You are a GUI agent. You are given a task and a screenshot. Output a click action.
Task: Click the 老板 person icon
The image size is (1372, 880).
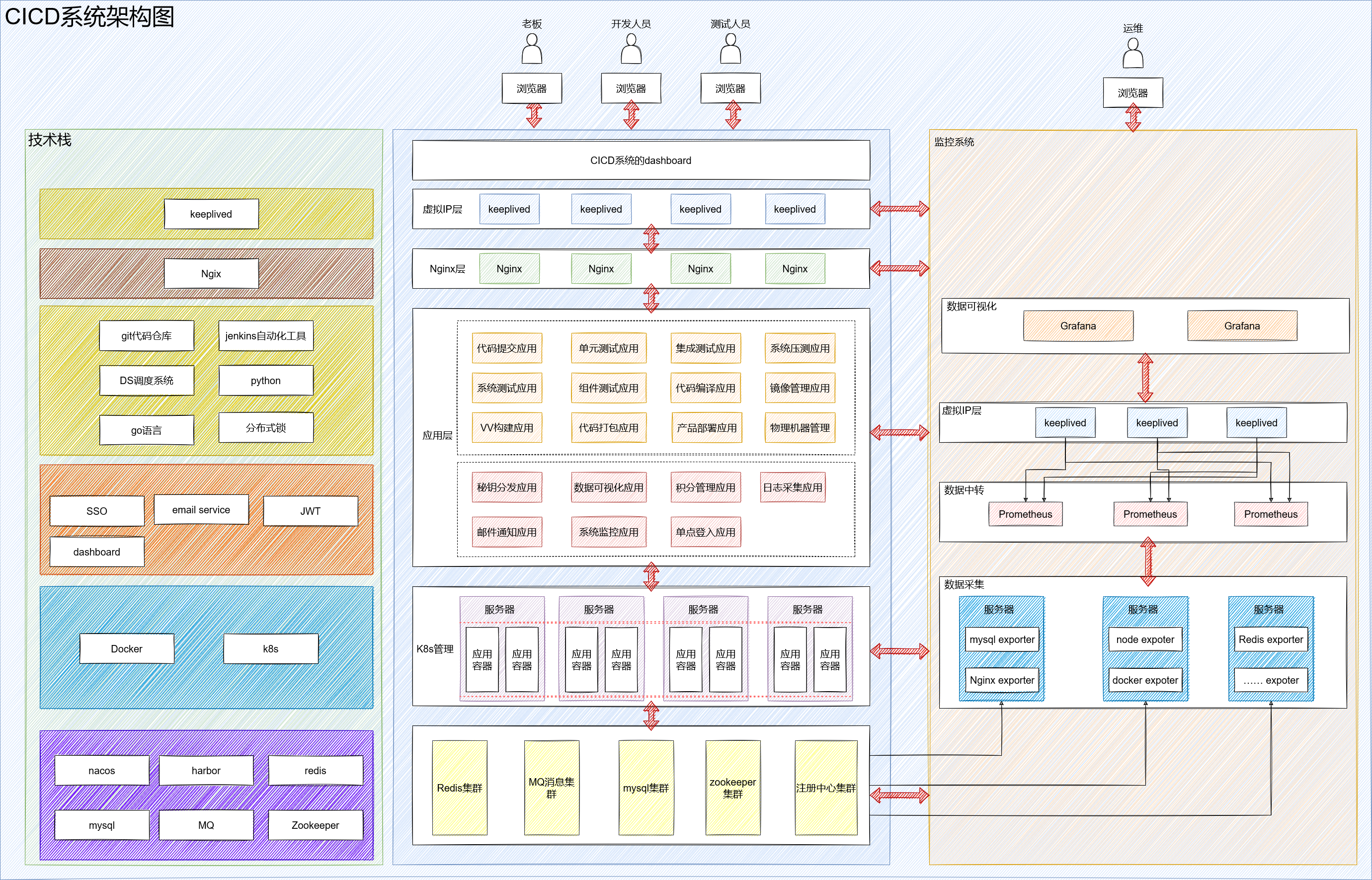click(531, 49)
